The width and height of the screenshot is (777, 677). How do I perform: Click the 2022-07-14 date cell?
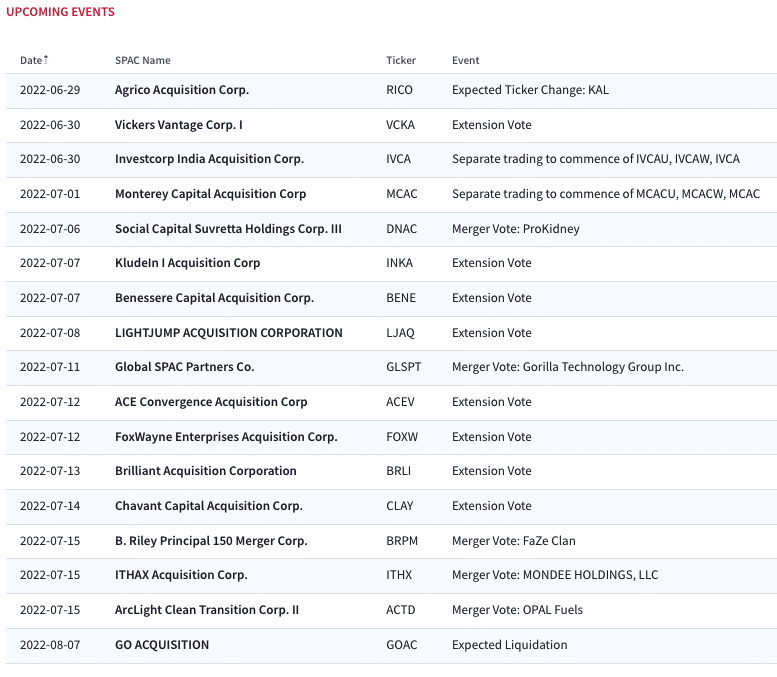[50, 506]
